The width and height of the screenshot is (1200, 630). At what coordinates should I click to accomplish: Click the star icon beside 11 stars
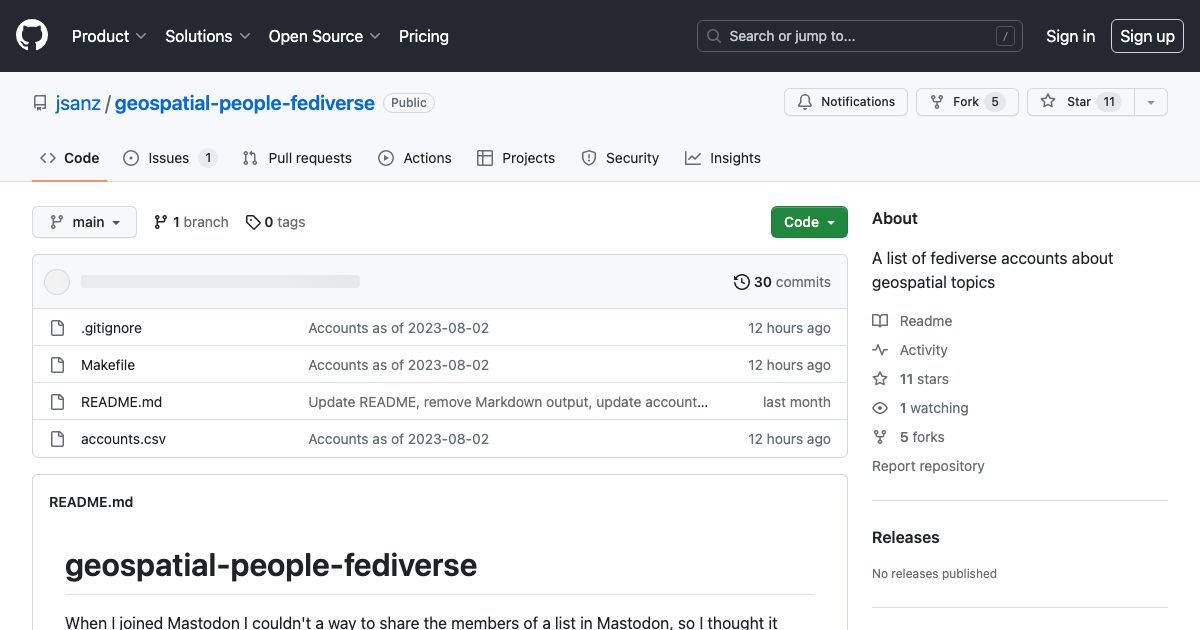coord(879,379)
